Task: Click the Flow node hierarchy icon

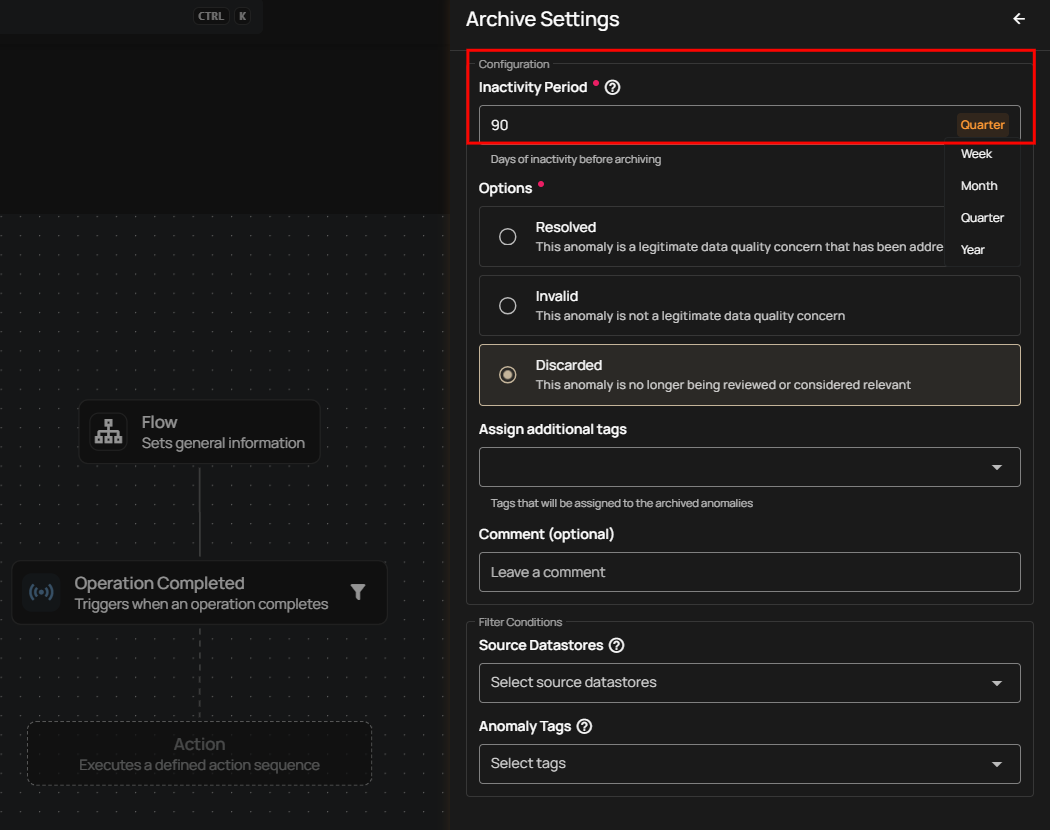Action: click(109, 431)
